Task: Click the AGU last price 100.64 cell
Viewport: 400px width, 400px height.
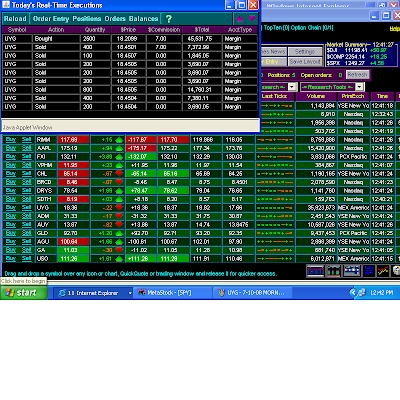Action: [x=73, y=242]
